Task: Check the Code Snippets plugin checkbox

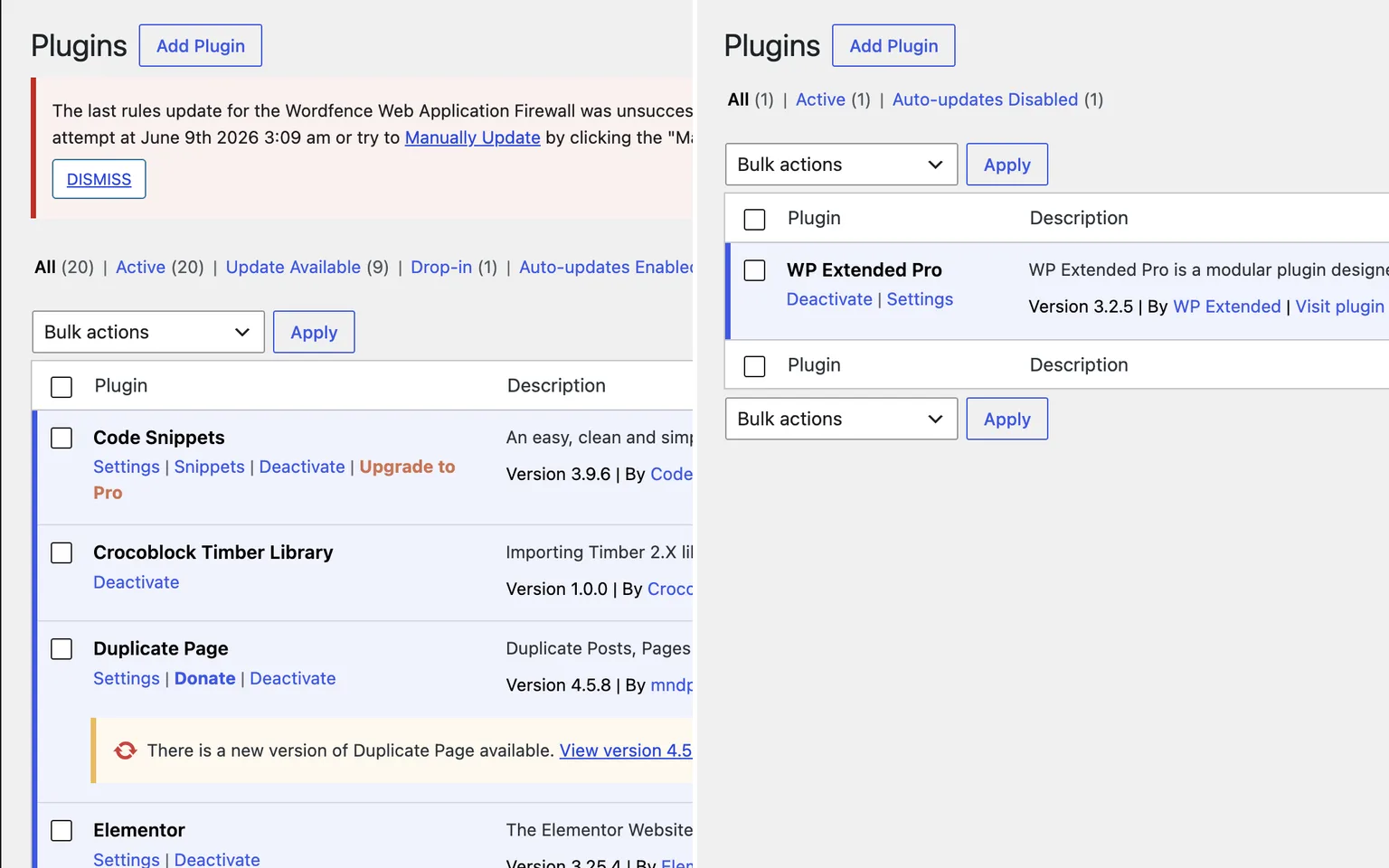Action: pyautogui.click(x=61, y=439)
